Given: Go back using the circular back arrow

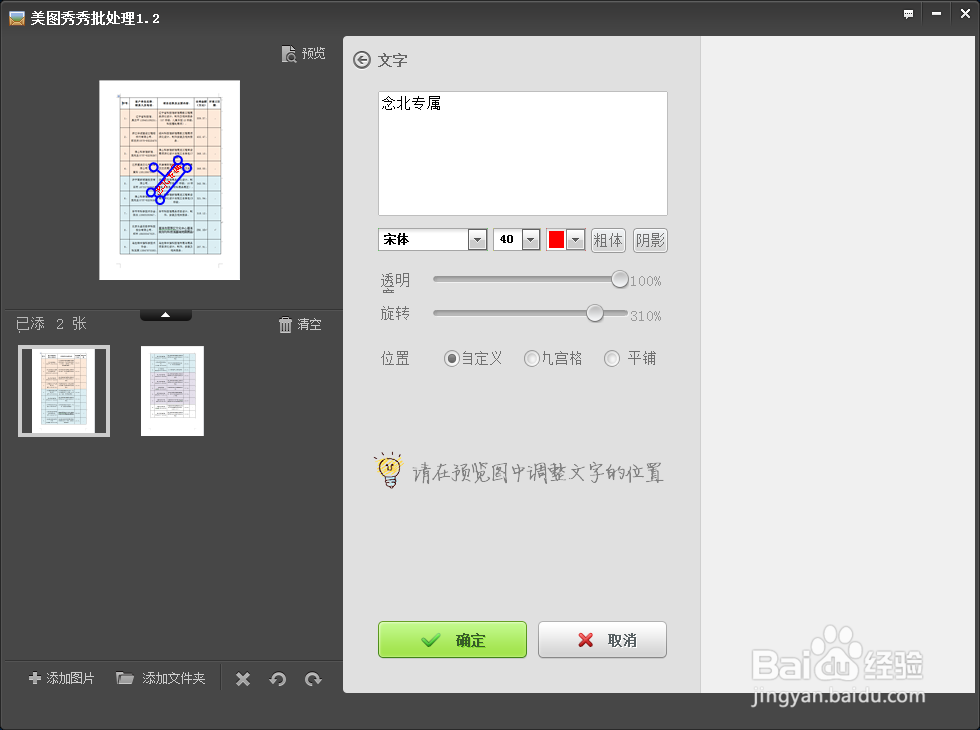Looking at the screenshot, I should point(360,60).
